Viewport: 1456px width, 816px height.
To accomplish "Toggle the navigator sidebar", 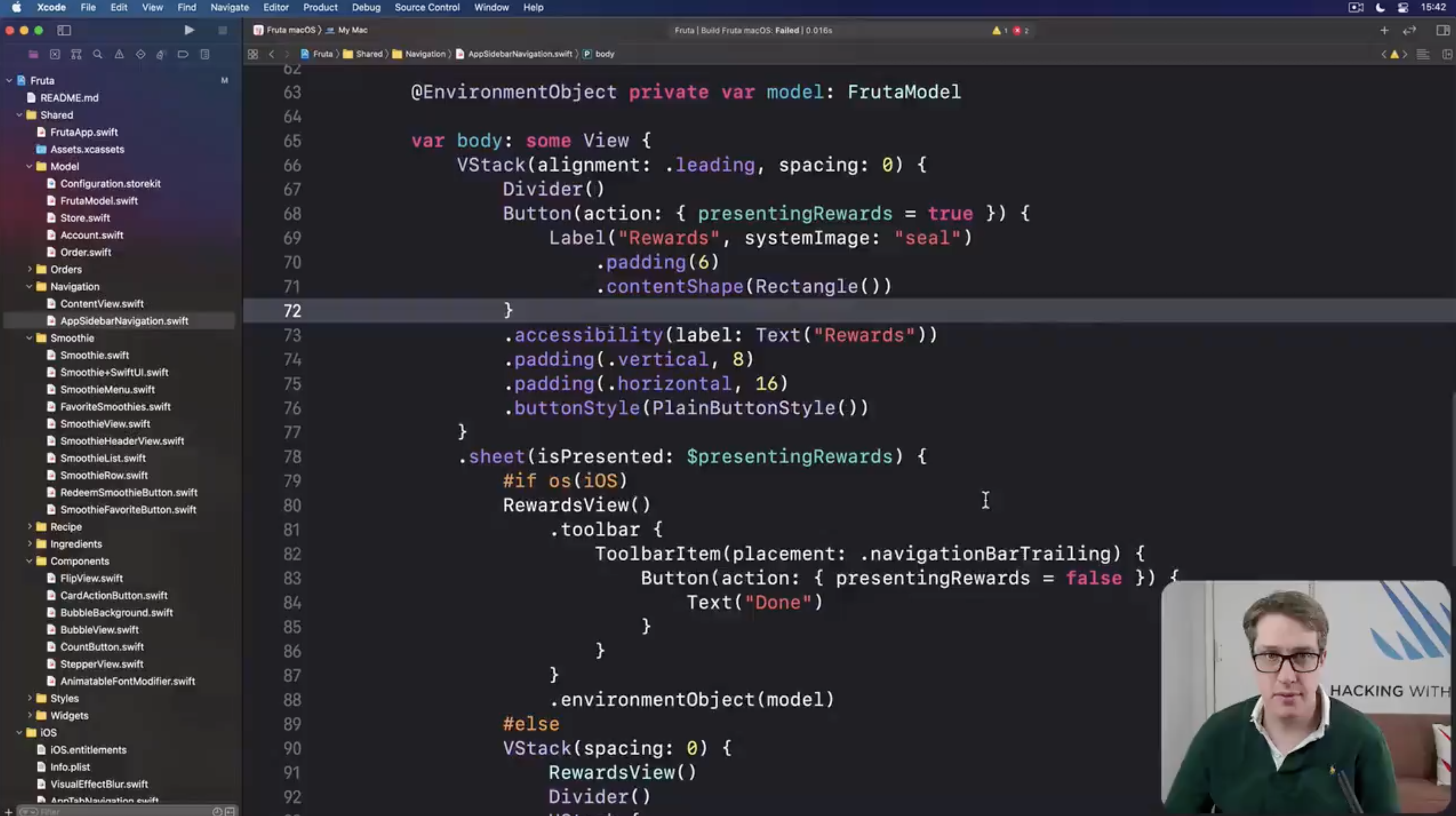I will 64,30.
